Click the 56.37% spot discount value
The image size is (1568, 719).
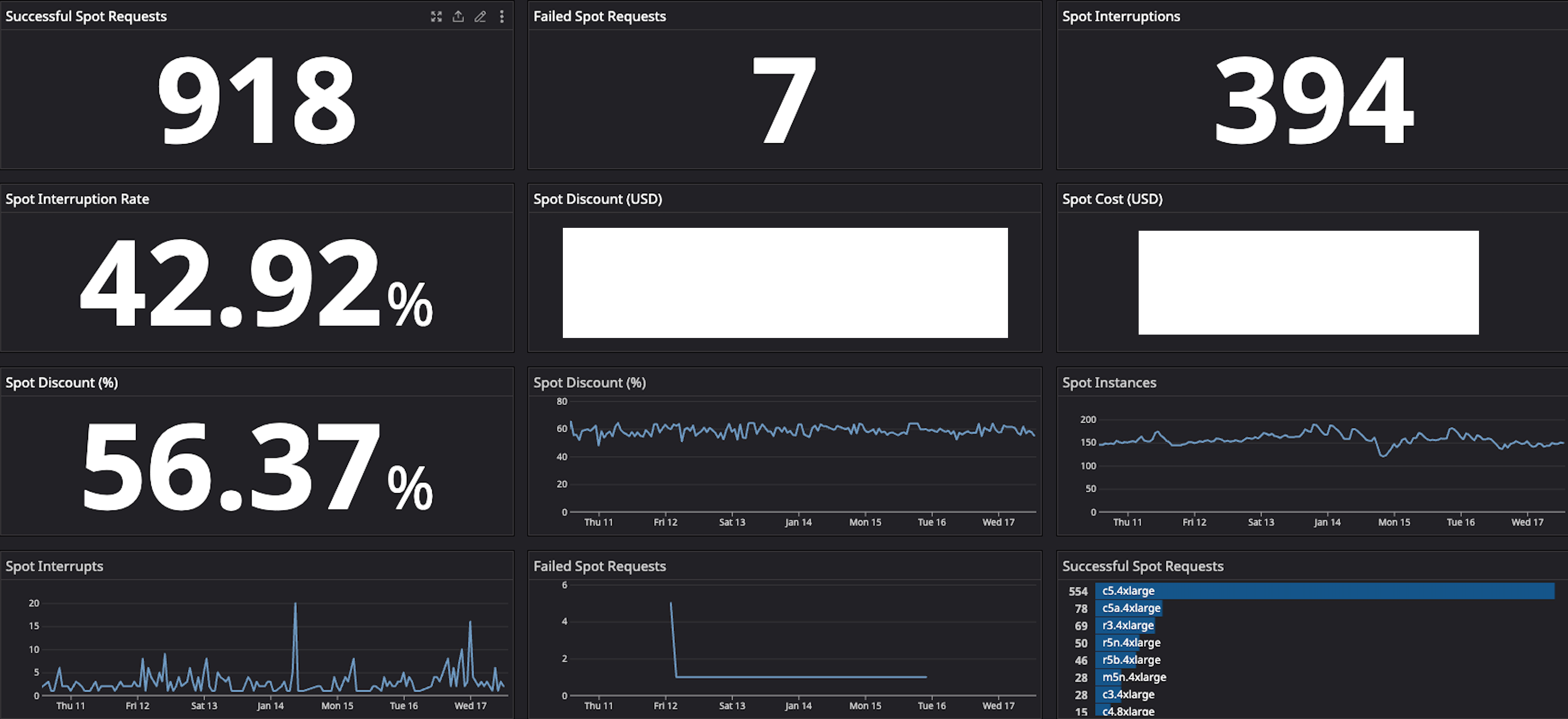pos(256,467)
